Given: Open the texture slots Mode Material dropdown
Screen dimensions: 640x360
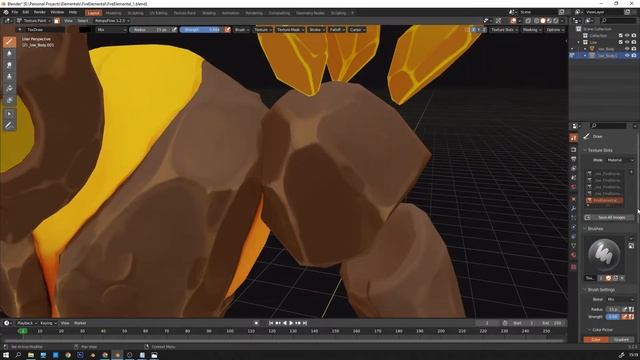Looking at the screenshot, I should pos(620,160).
